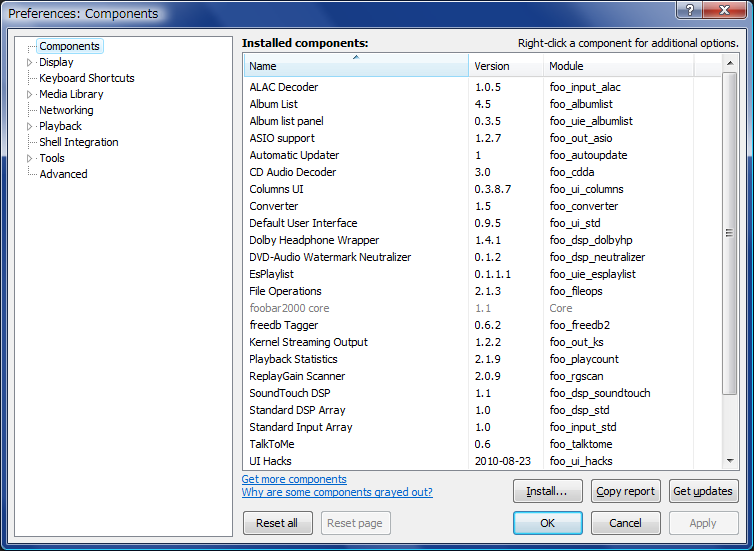
Task: Open Advanced preferences page
Action: (x=63, y=174)
